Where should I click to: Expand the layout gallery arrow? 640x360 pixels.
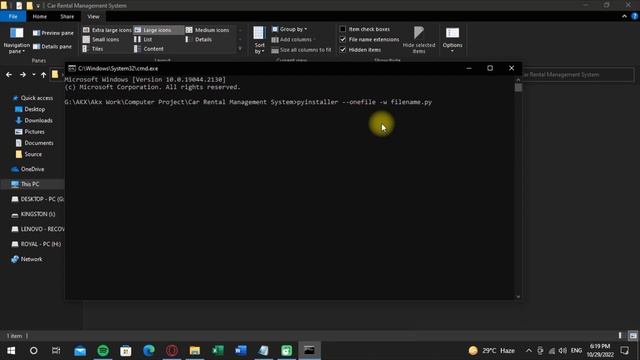240,49
